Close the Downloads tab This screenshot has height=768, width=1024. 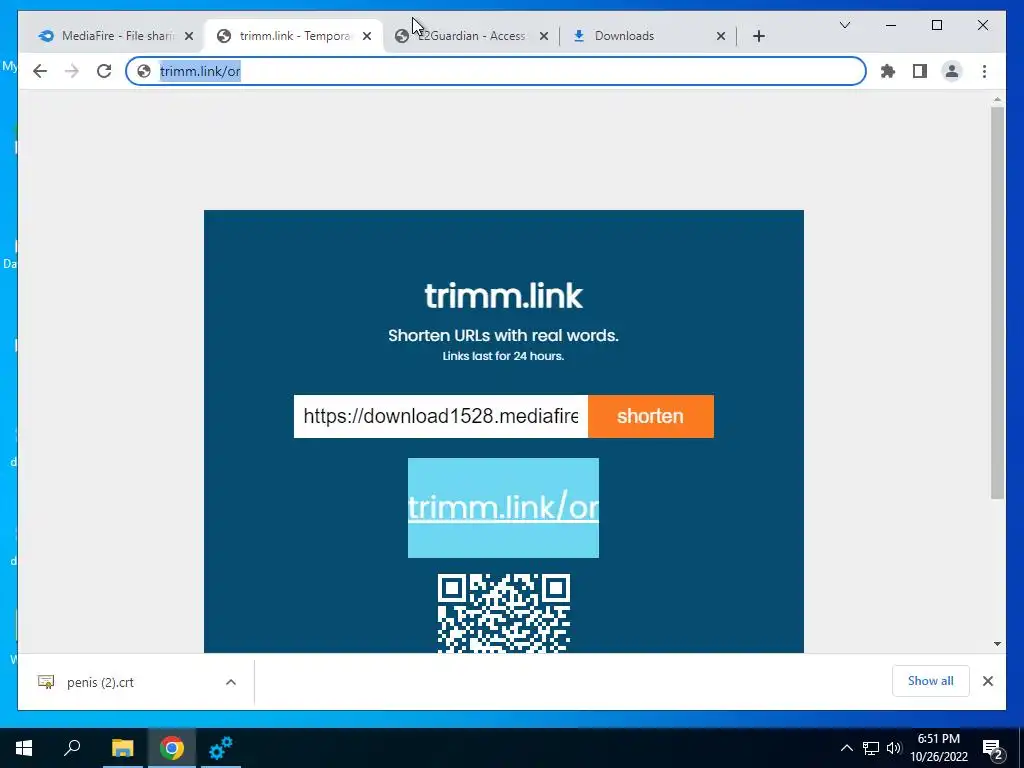pos(721,36)
